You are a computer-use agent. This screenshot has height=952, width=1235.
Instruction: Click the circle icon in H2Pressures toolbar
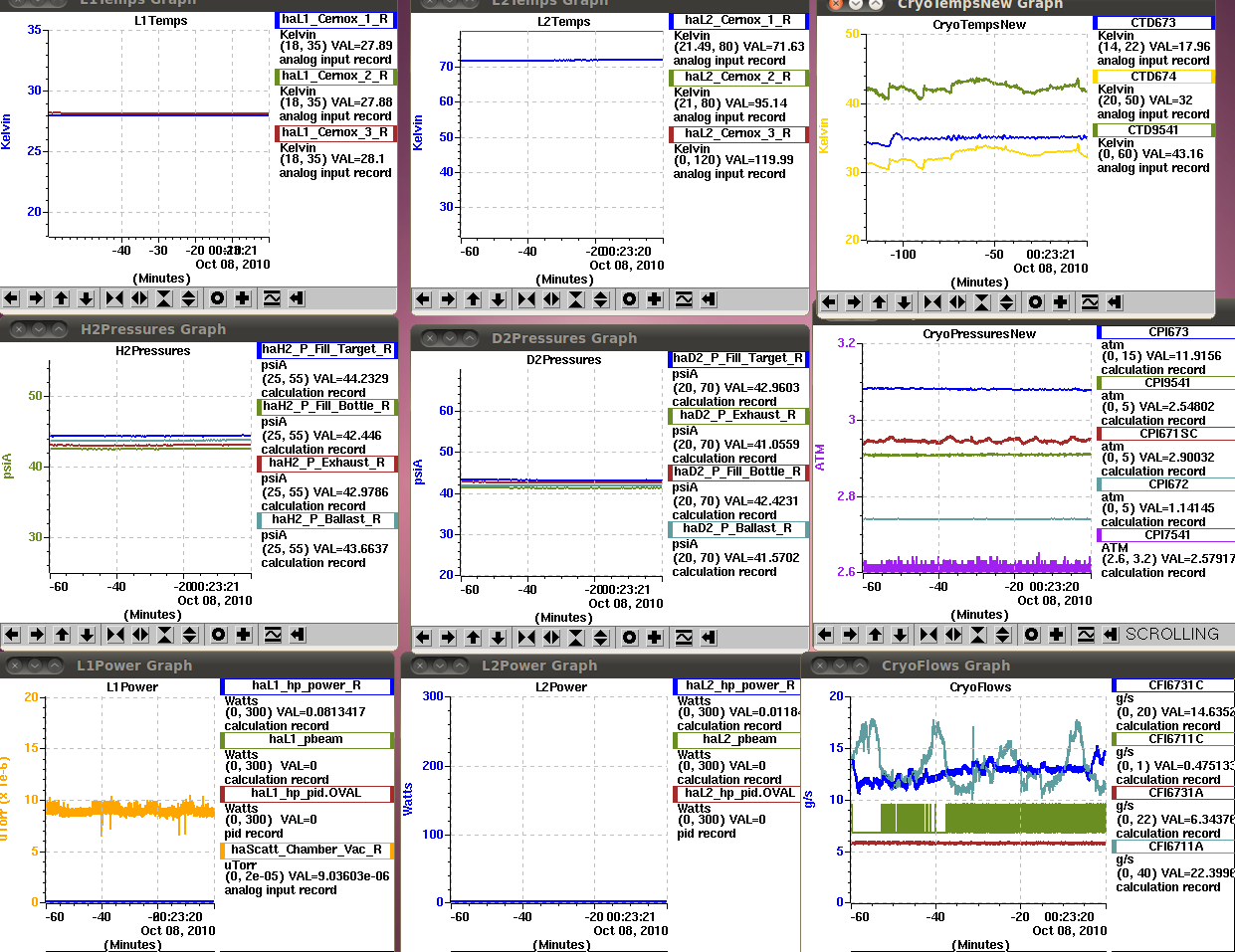(219, 635)
